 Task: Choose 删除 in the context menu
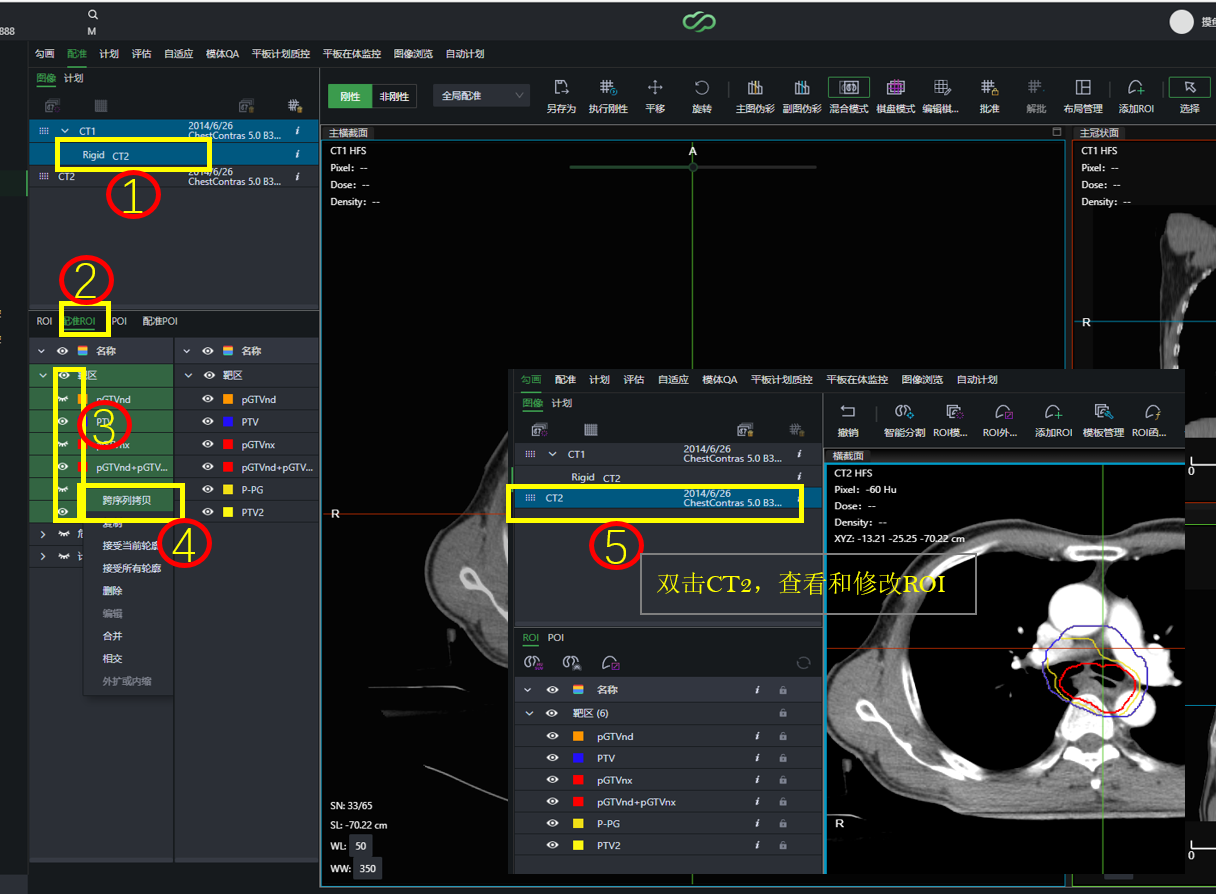(112, 591)
